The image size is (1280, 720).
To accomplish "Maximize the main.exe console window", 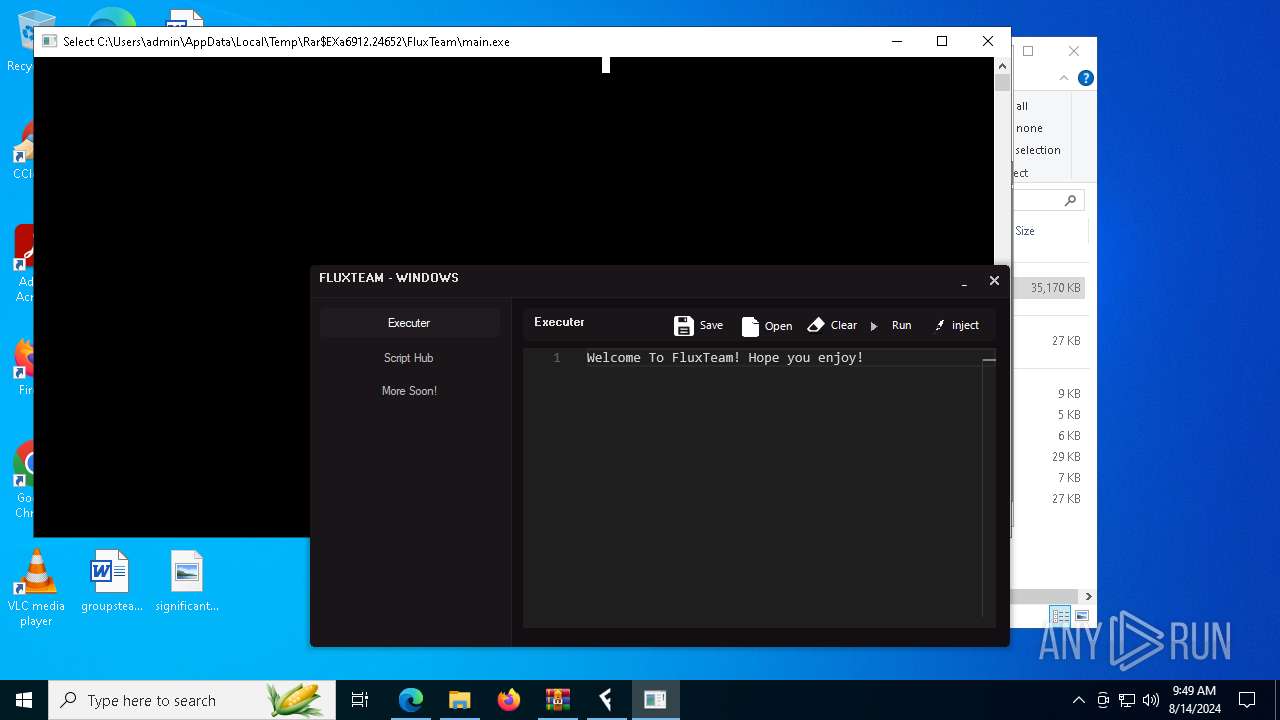I will [941, 41].
